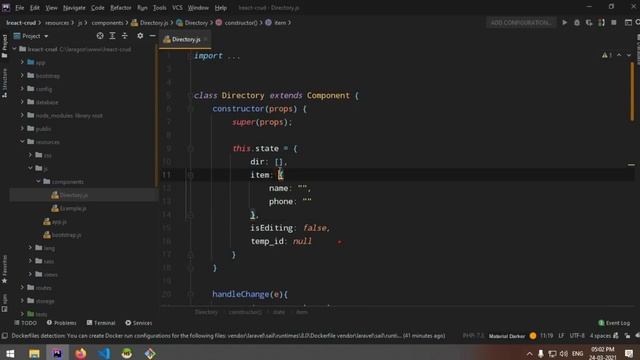640x360 pixels.
Task: Fold the constructor method in gutter
Action: [x=190, y=109]
